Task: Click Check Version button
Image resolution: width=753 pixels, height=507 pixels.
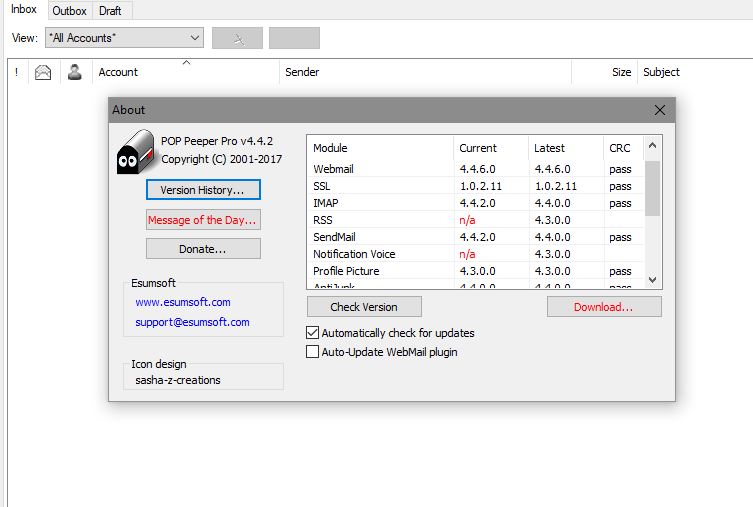Action: [364, 307]
